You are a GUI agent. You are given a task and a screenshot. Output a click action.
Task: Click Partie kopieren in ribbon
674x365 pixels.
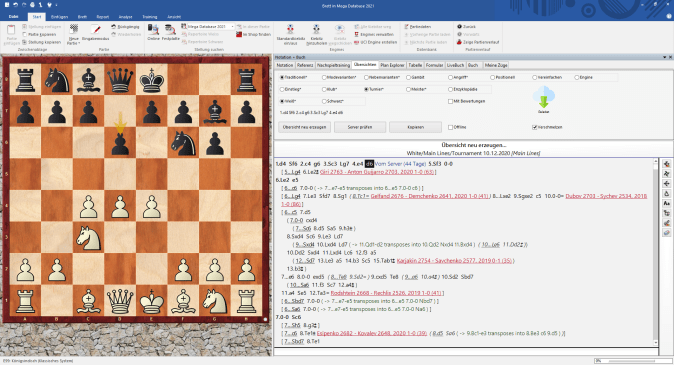39,34
